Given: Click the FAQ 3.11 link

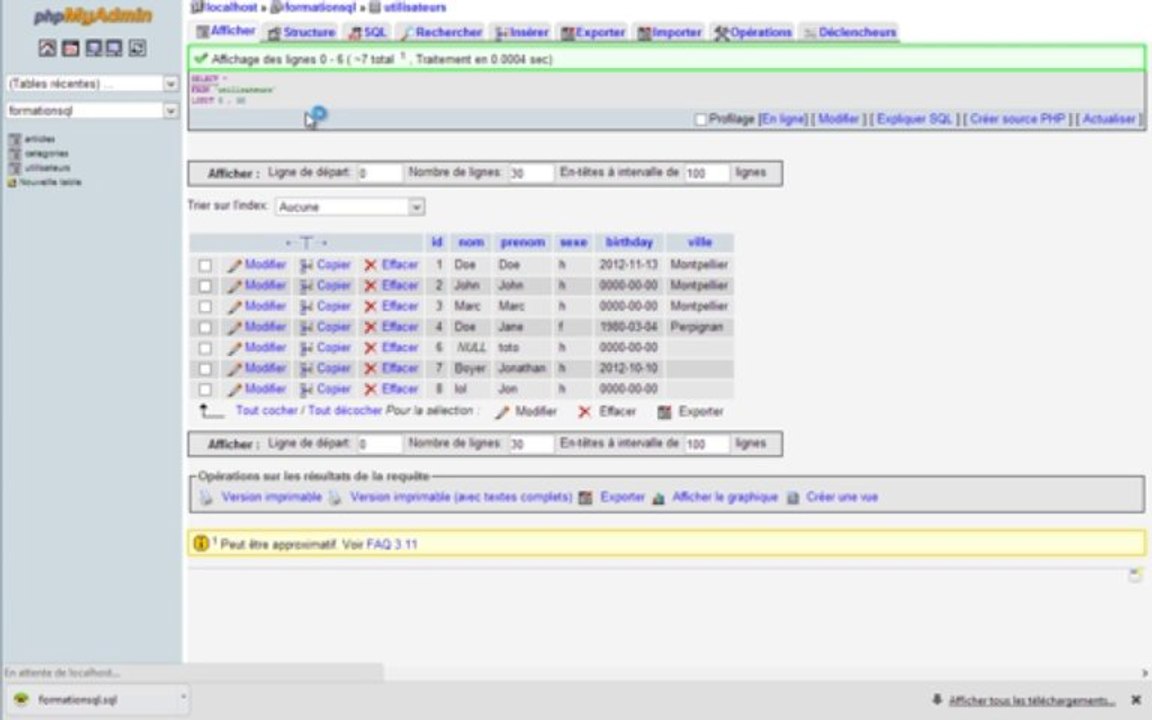Looking at the screenshot, I should tap(392, 544).
